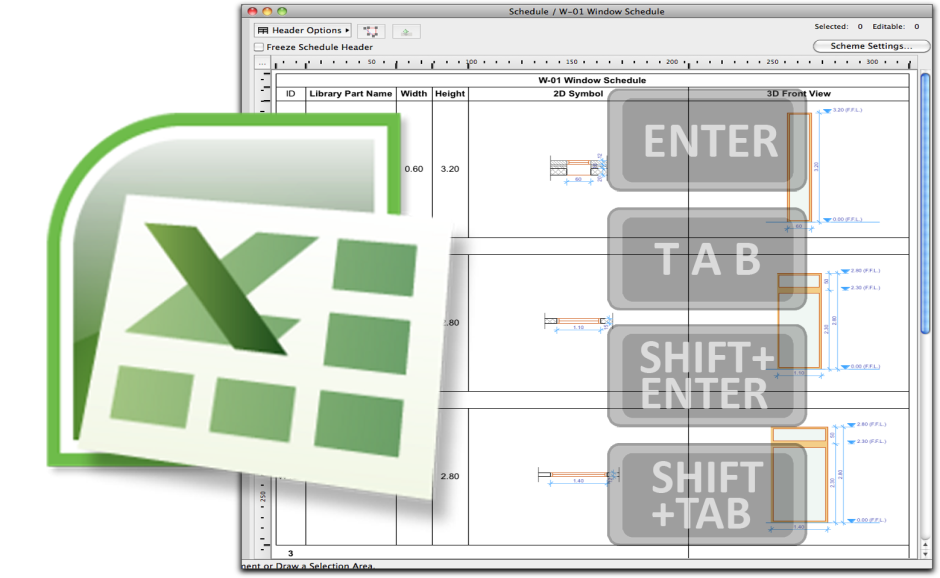Click the Height column header

[450, 94]
